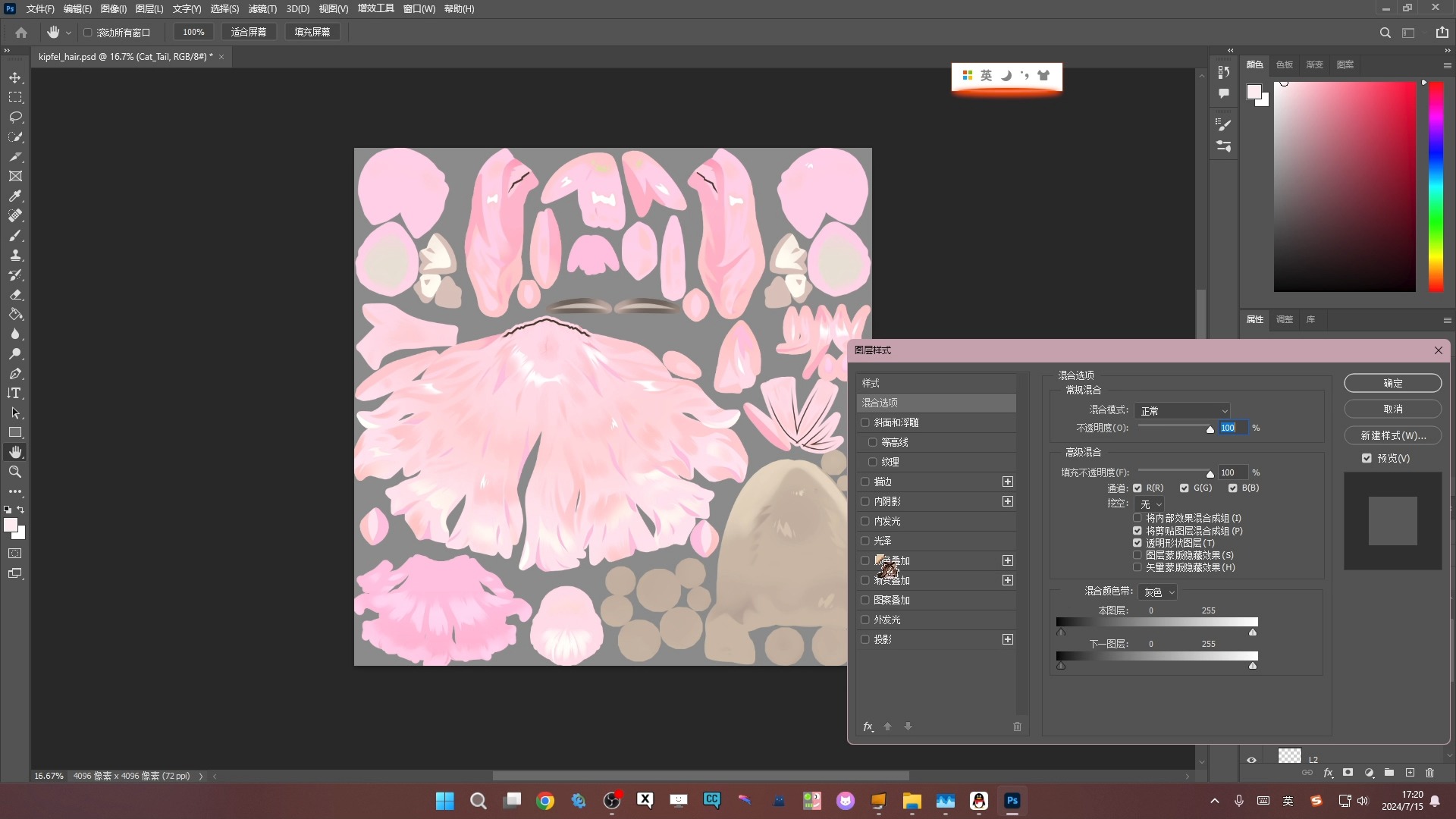Screen dimensions: 1456x819
Task: Select the Lasso tool
Action: [x=15, y=118]
